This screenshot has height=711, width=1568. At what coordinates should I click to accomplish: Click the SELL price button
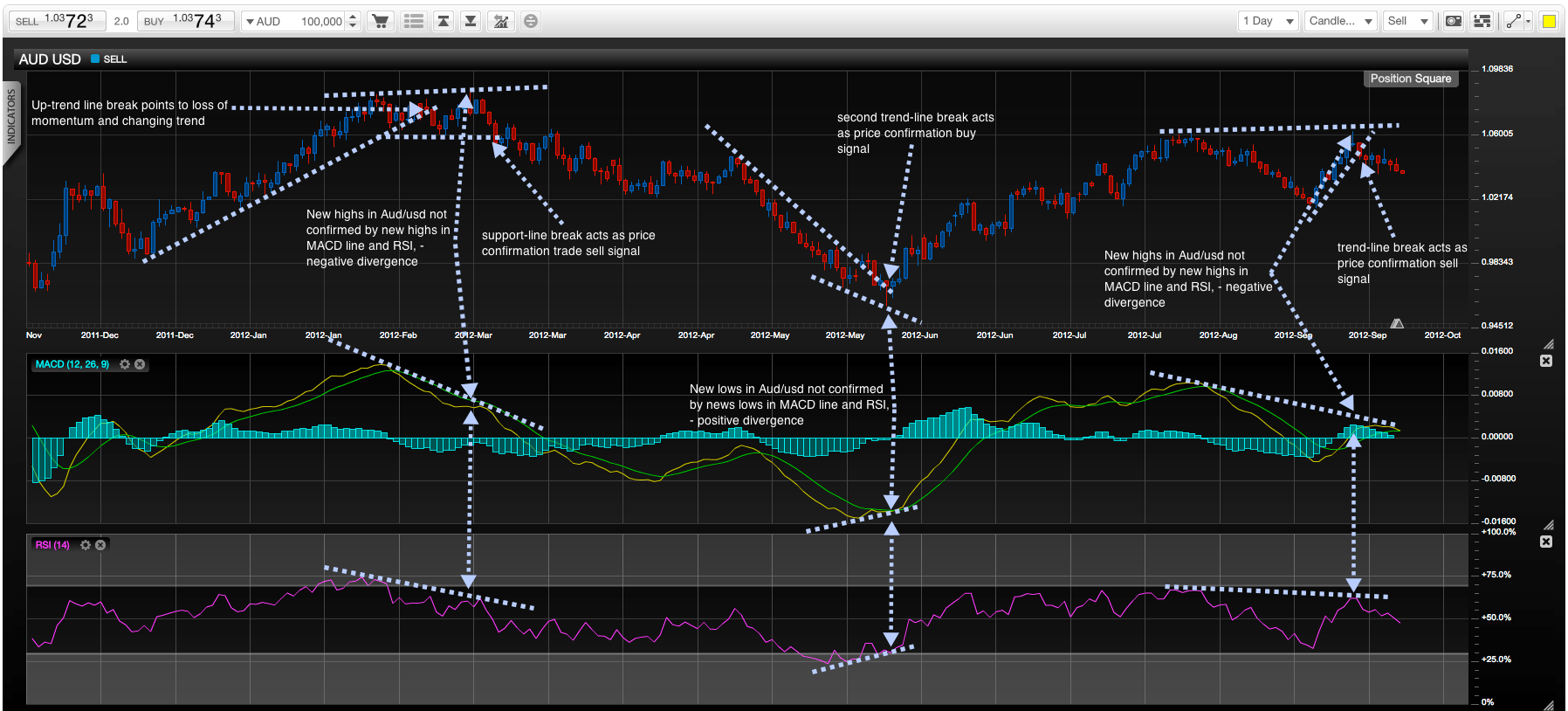click(x=57, y=21)
